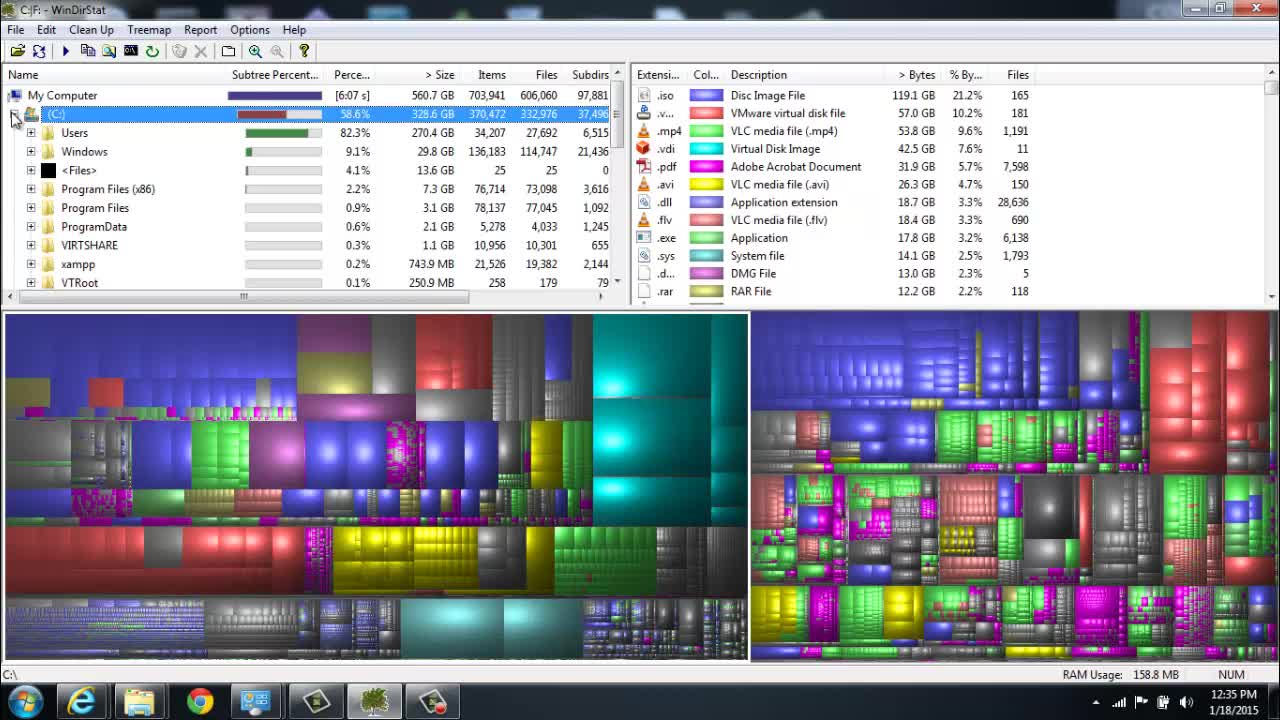Expand the <Files> node
This screenshot has width=1280, height=720.
[x=31, y=171]
